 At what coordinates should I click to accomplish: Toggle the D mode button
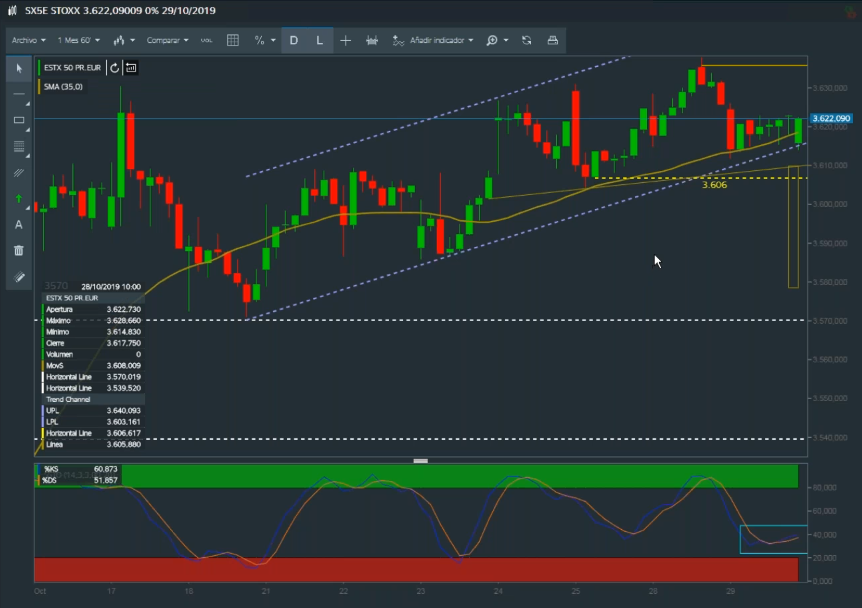(x=294, y=41)
